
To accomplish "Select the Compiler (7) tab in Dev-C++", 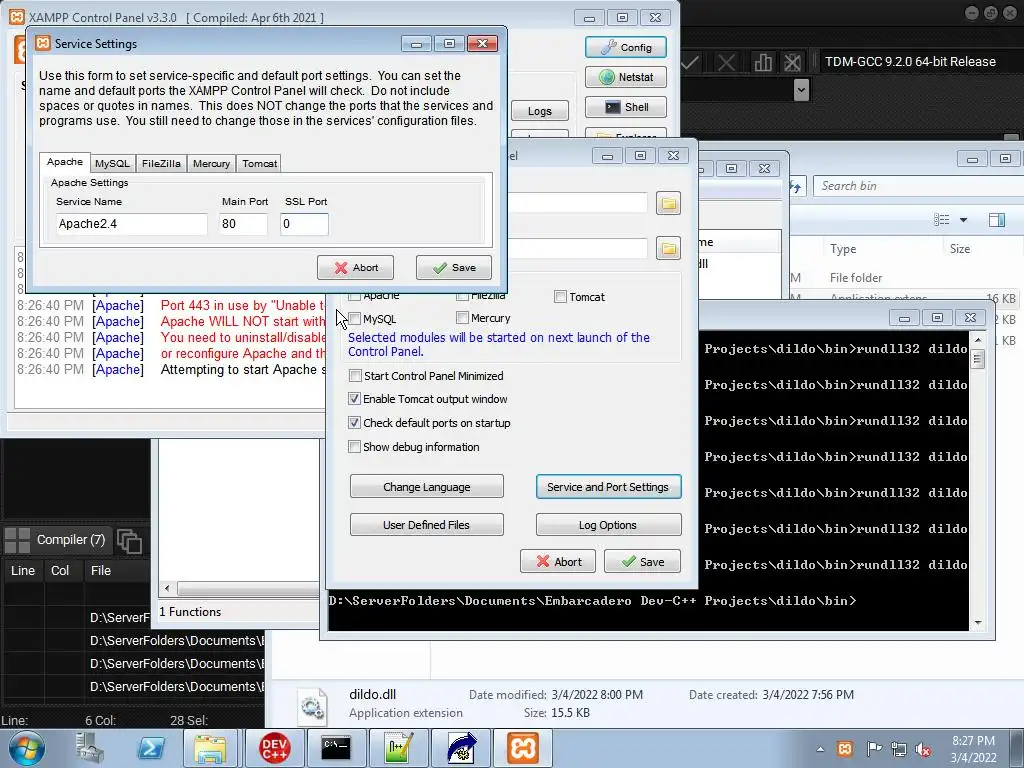I will pos(56,540).
